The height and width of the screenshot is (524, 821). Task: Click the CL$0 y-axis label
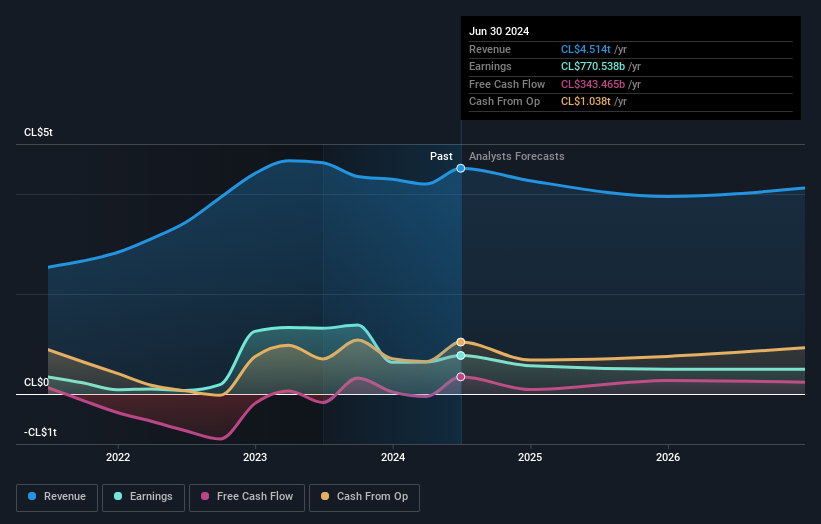(x=36, y=382)
